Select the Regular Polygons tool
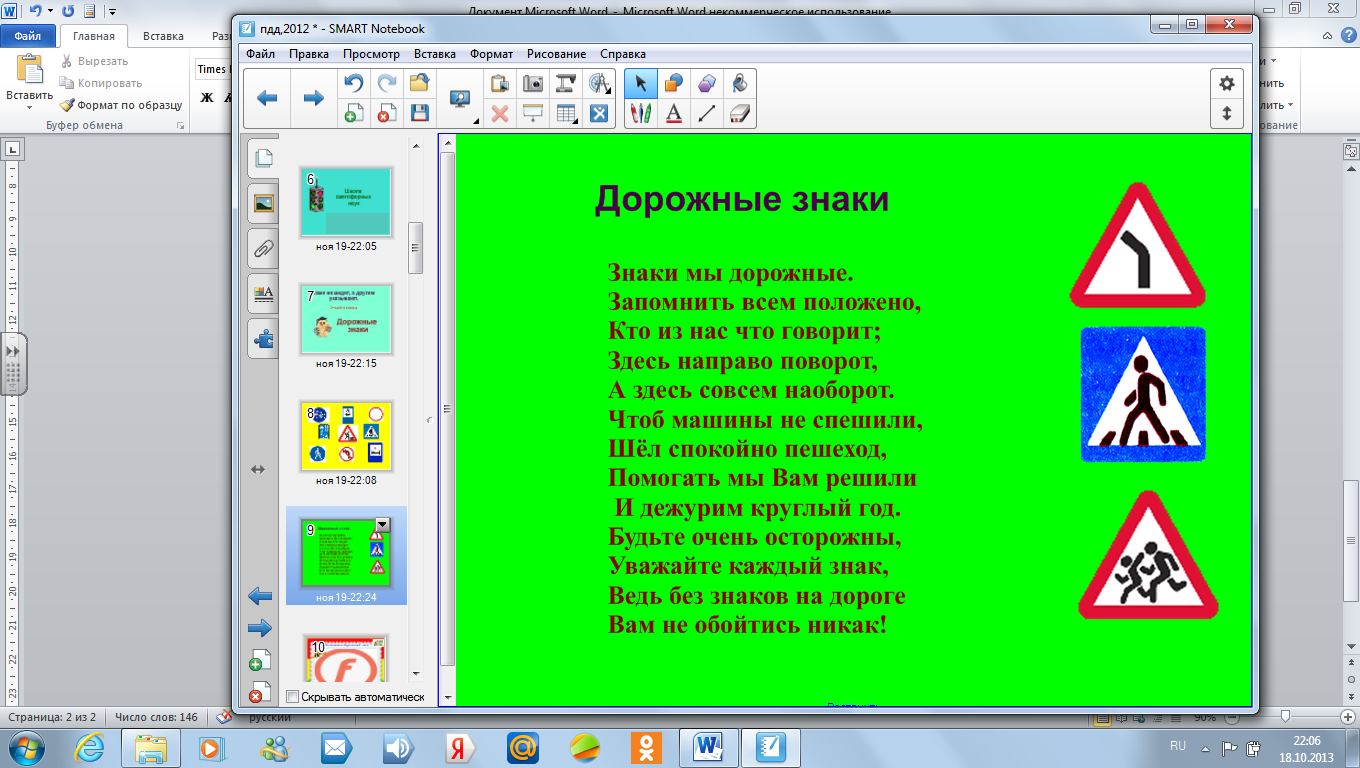The width and height of the screenshot is (1360, 768). pyautogui.click(x=707, y=83)
